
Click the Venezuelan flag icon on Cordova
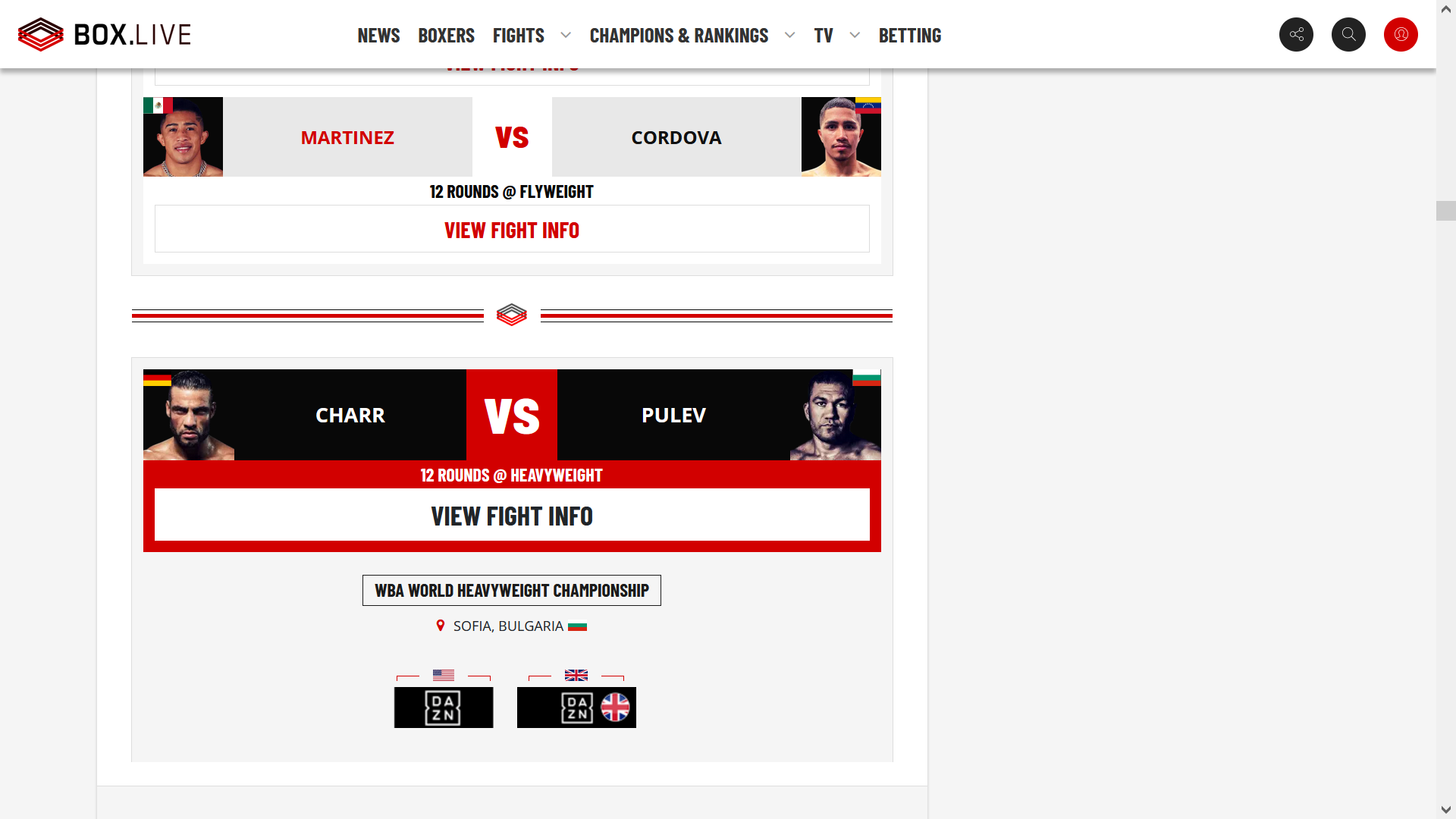pyautogui.click(x=867, y=105)
